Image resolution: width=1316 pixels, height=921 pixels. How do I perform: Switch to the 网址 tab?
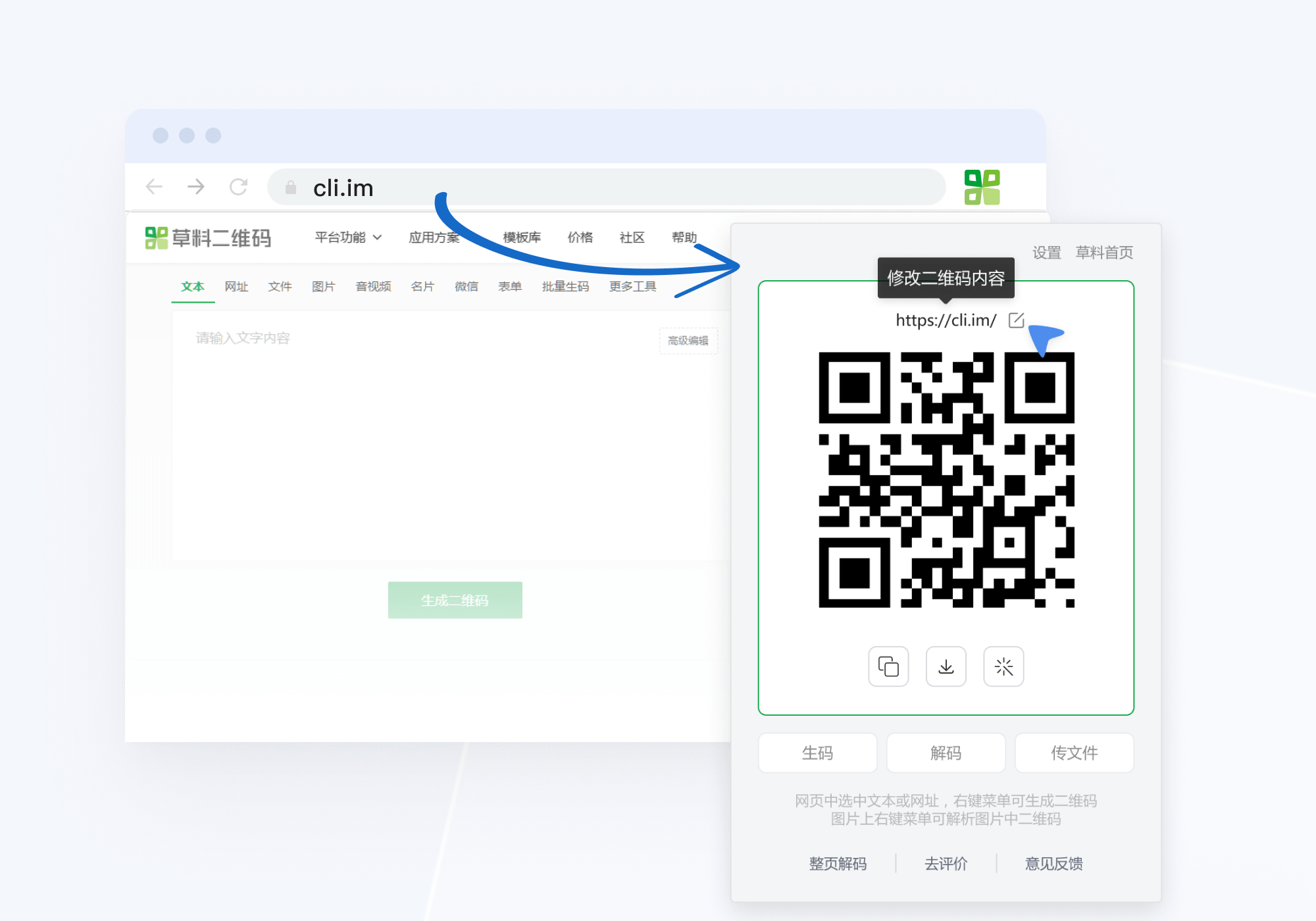click(x=236, y=287)
